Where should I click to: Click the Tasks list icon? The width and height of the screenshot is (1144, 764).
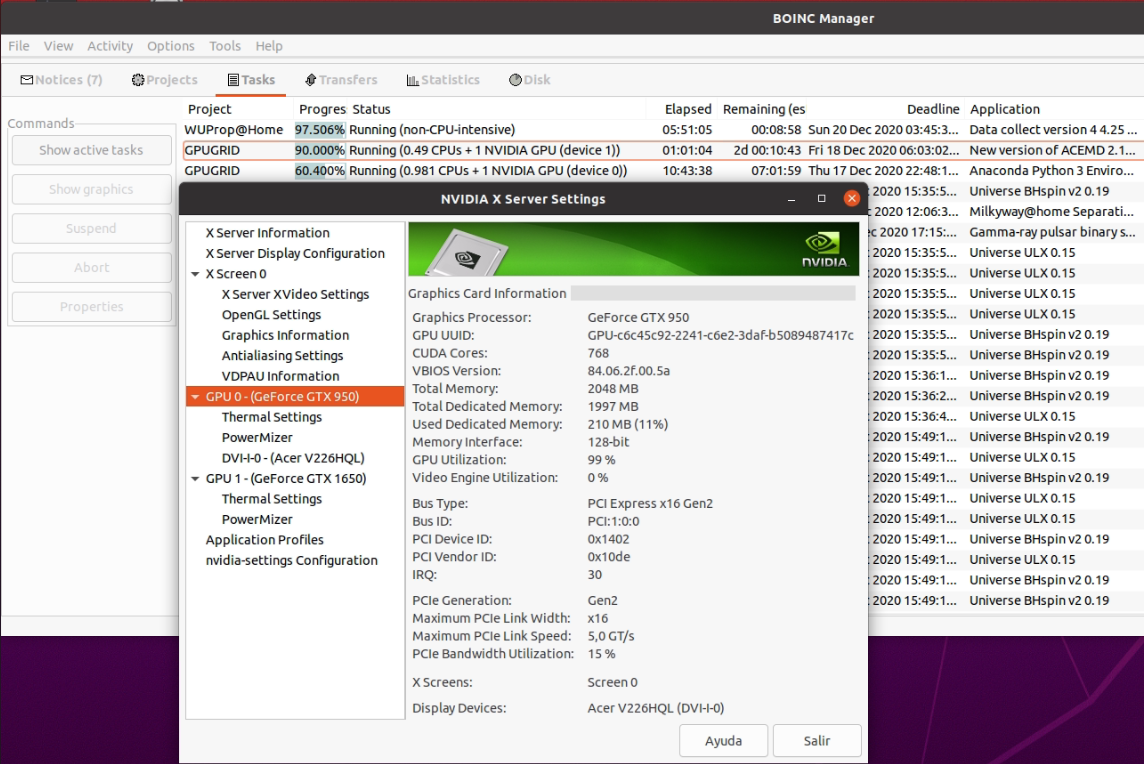[233, 80]
